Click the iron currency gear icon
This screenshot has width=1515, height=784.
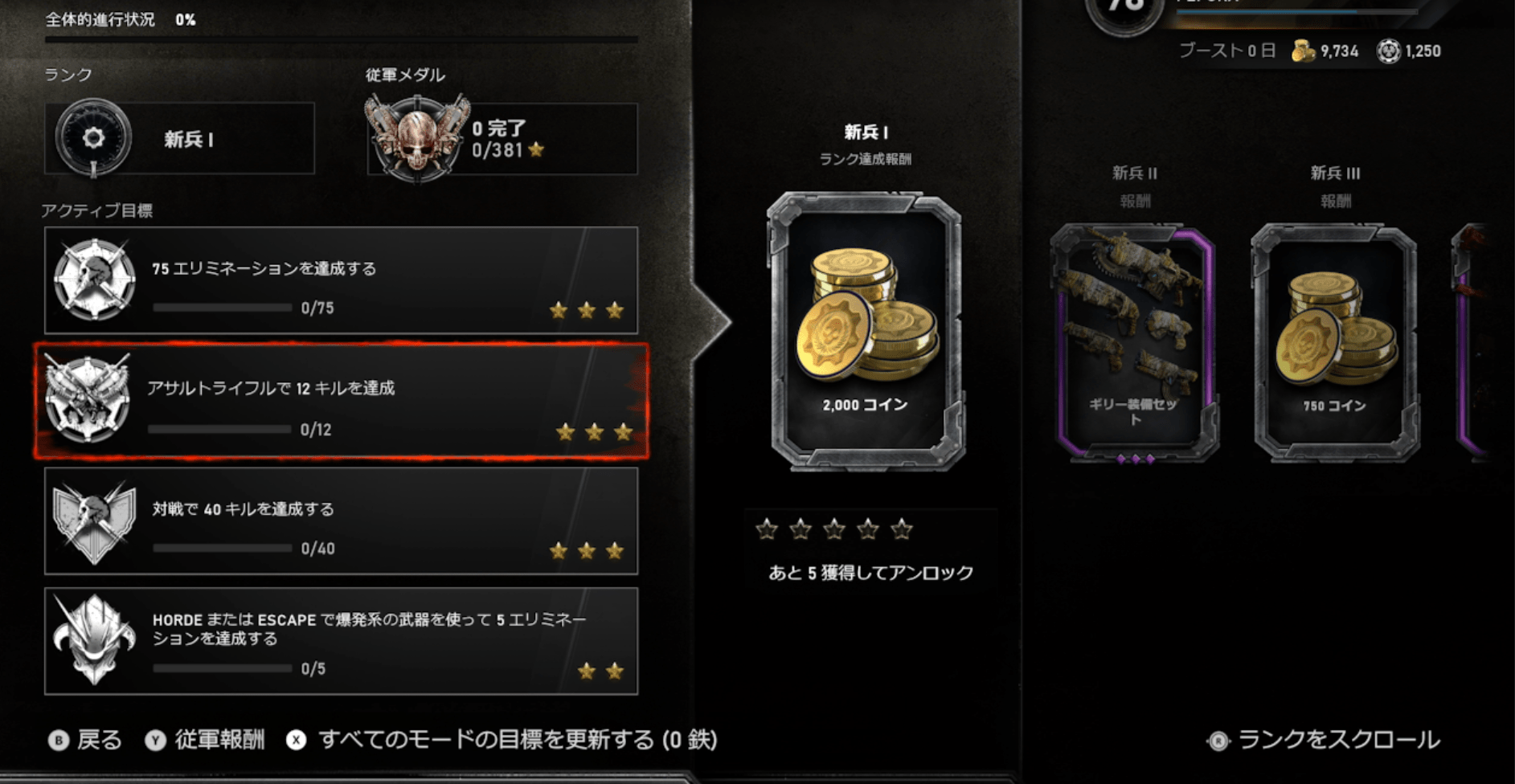(x=1388, y=51)
